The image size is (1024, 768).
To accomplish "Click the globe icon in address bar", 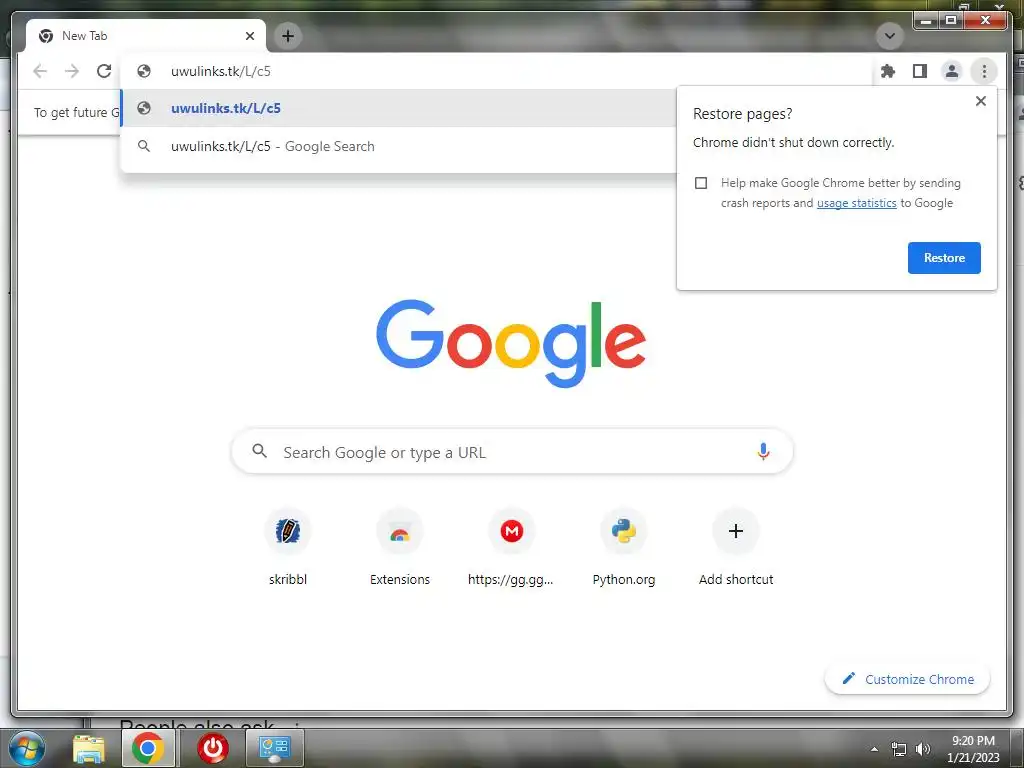I will (144, 71).
